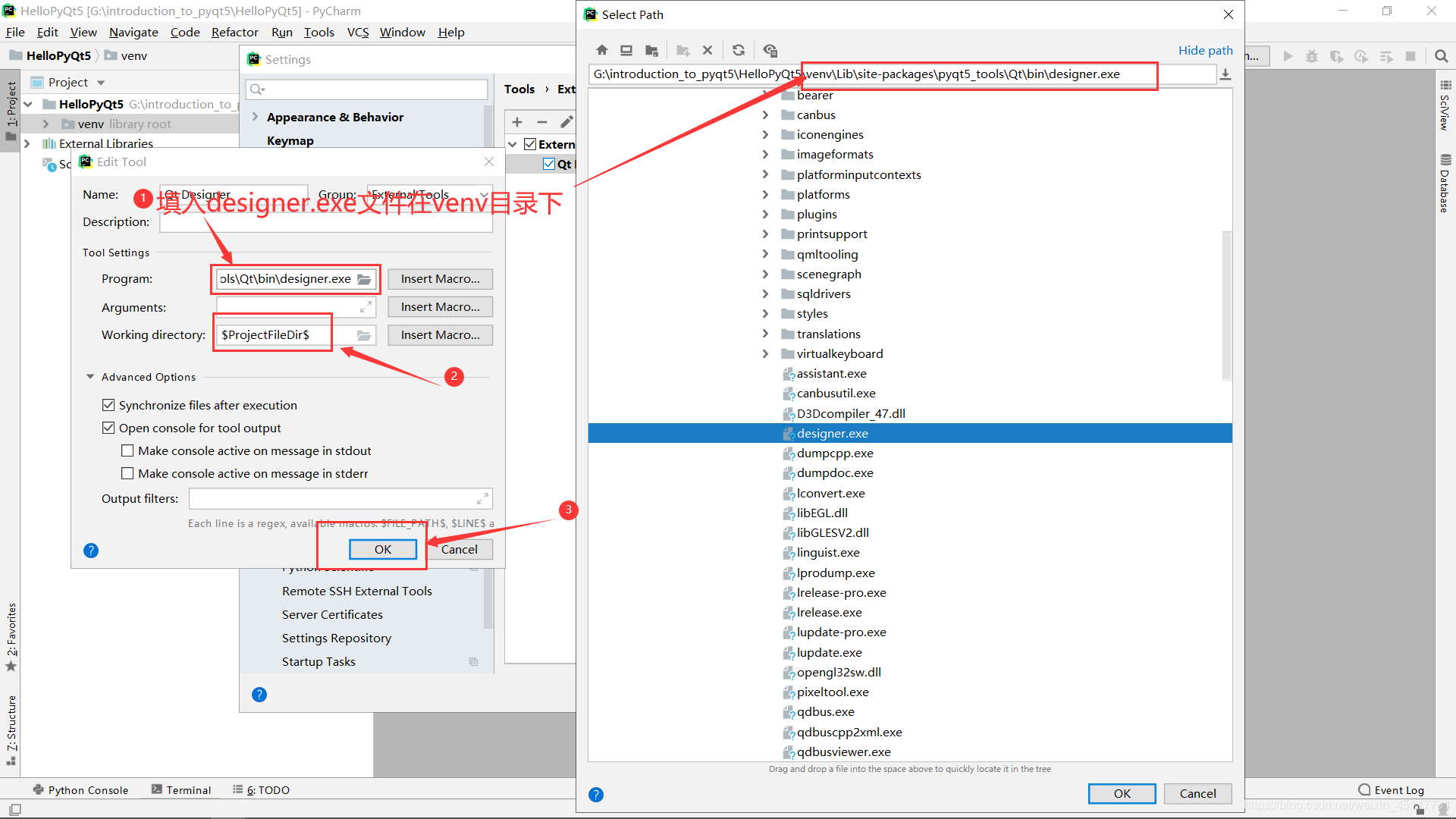Image resolution: width=1456 pixels, height=819 pixels.
Task: Select linguist.exe in the file tree
Action: click(827, 553)
